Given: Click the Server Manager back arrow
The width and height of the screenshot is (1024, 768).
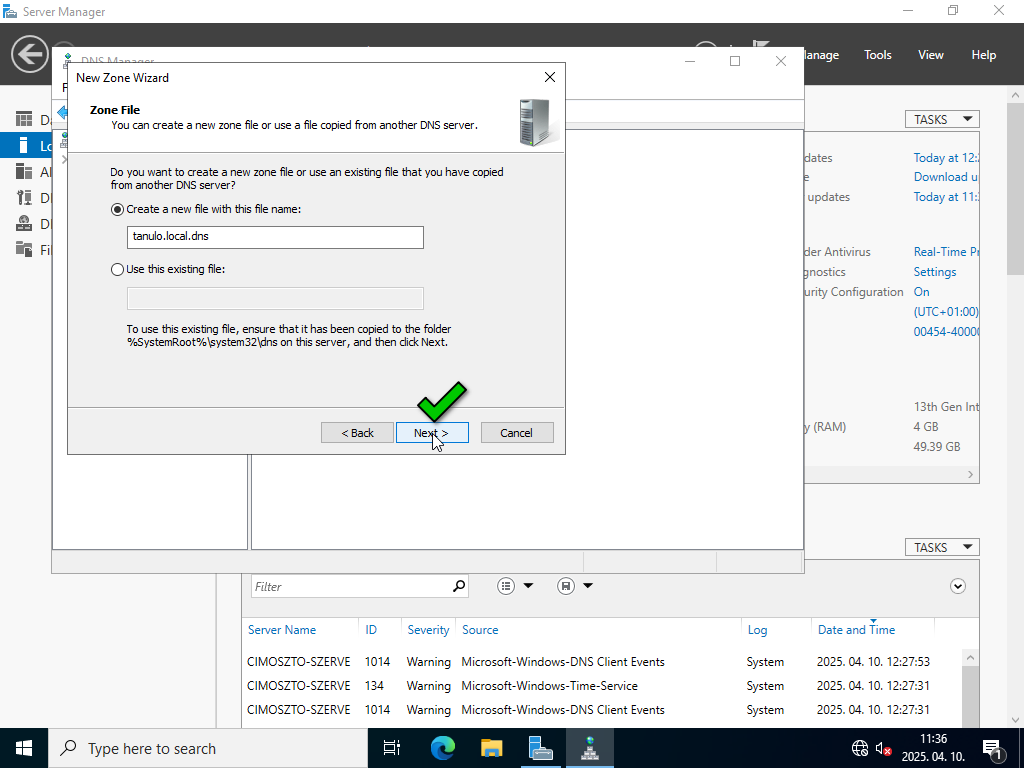Looking at the screenshot, I should click(x=30, y=55).
